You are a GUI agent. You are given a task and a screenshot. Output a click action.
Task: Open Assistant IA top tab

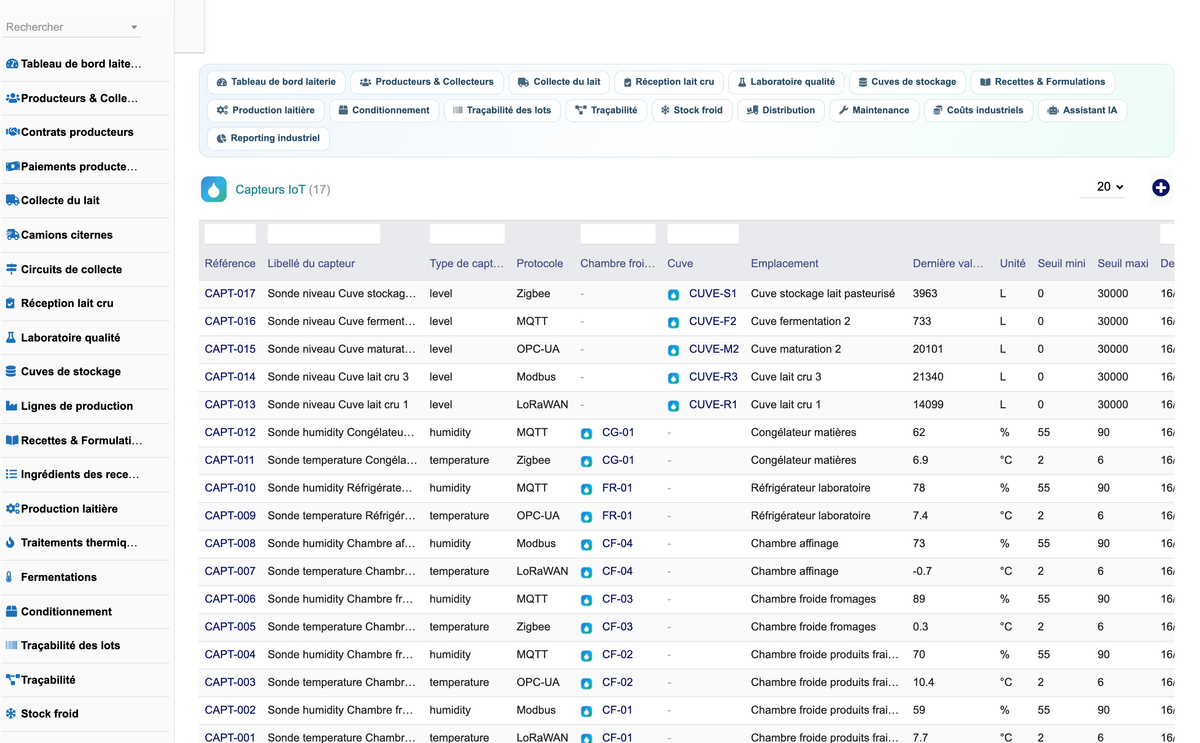click(1082, 110)
